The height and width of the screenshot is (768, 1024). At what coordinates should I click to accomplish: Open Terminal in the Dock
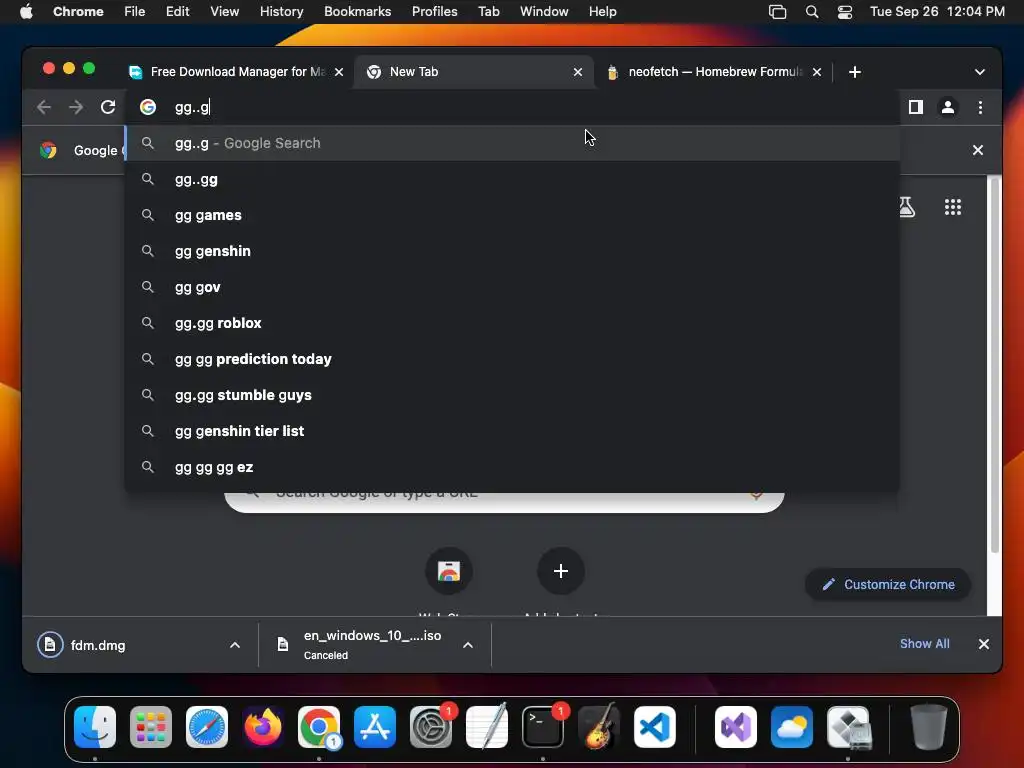[543, 727]
